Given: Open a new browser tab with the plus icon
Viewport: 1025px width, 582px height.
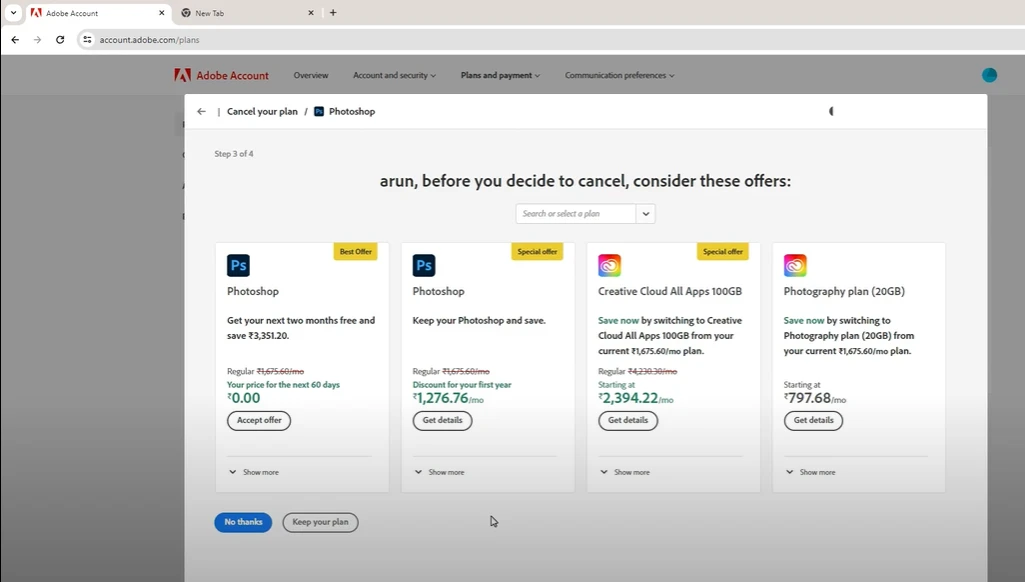Looking at the screenshot, I should (333, 12).
